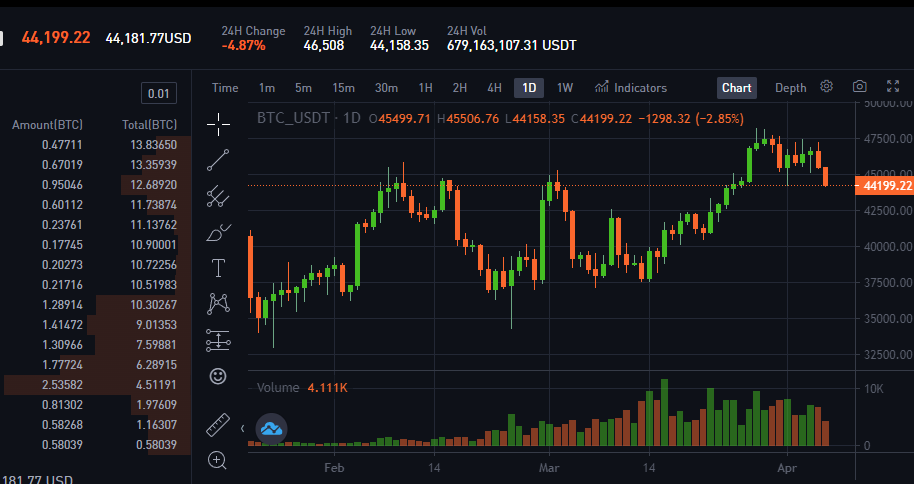The image size is (914, 484).
Task: Switch to the 1H interval
Action: [426, 88]
